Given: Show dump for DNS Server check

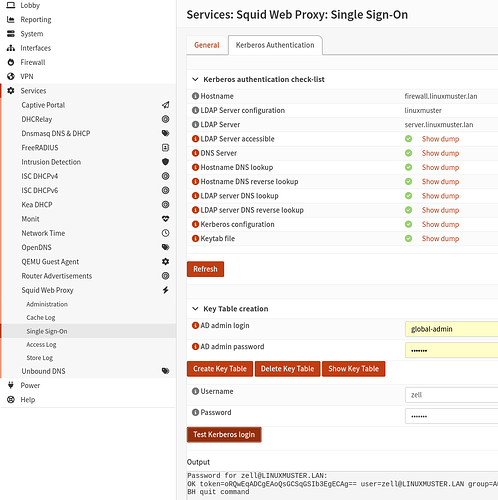Looking at the screenshot, I should [440, 153].
